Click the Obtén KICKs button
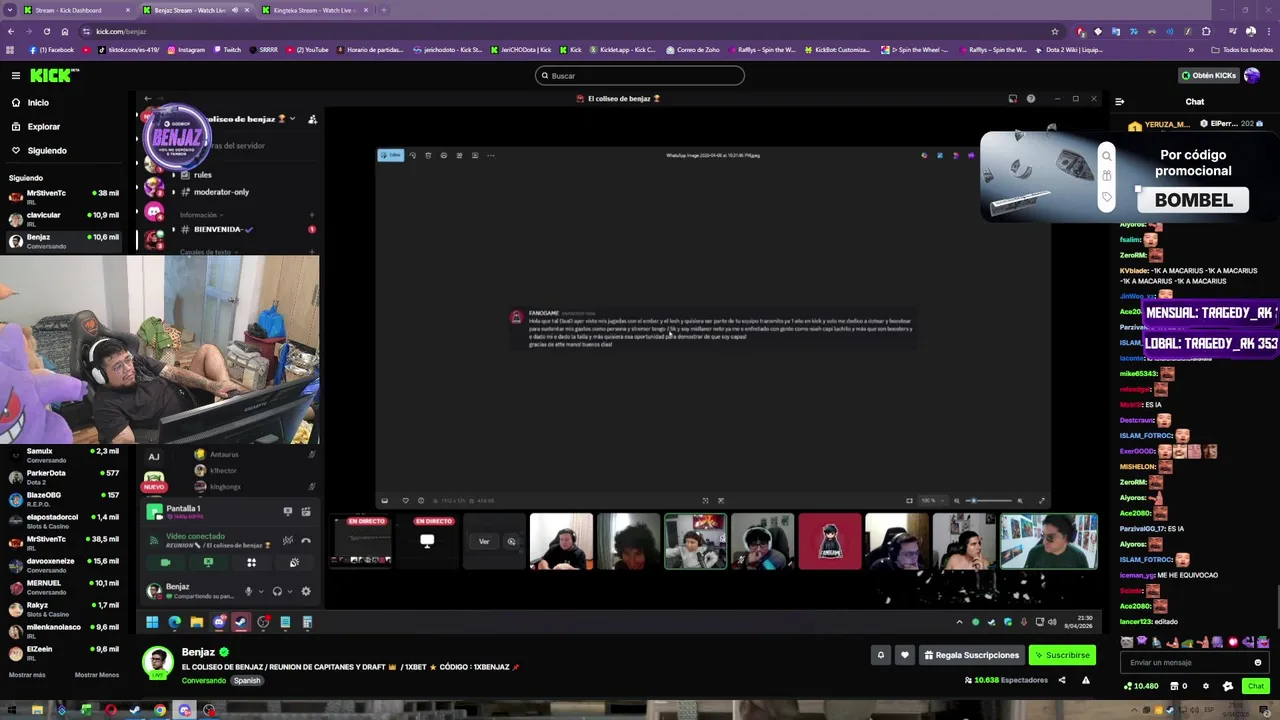This screenshot has width=1280, height=720. (x=1209, y=75)
